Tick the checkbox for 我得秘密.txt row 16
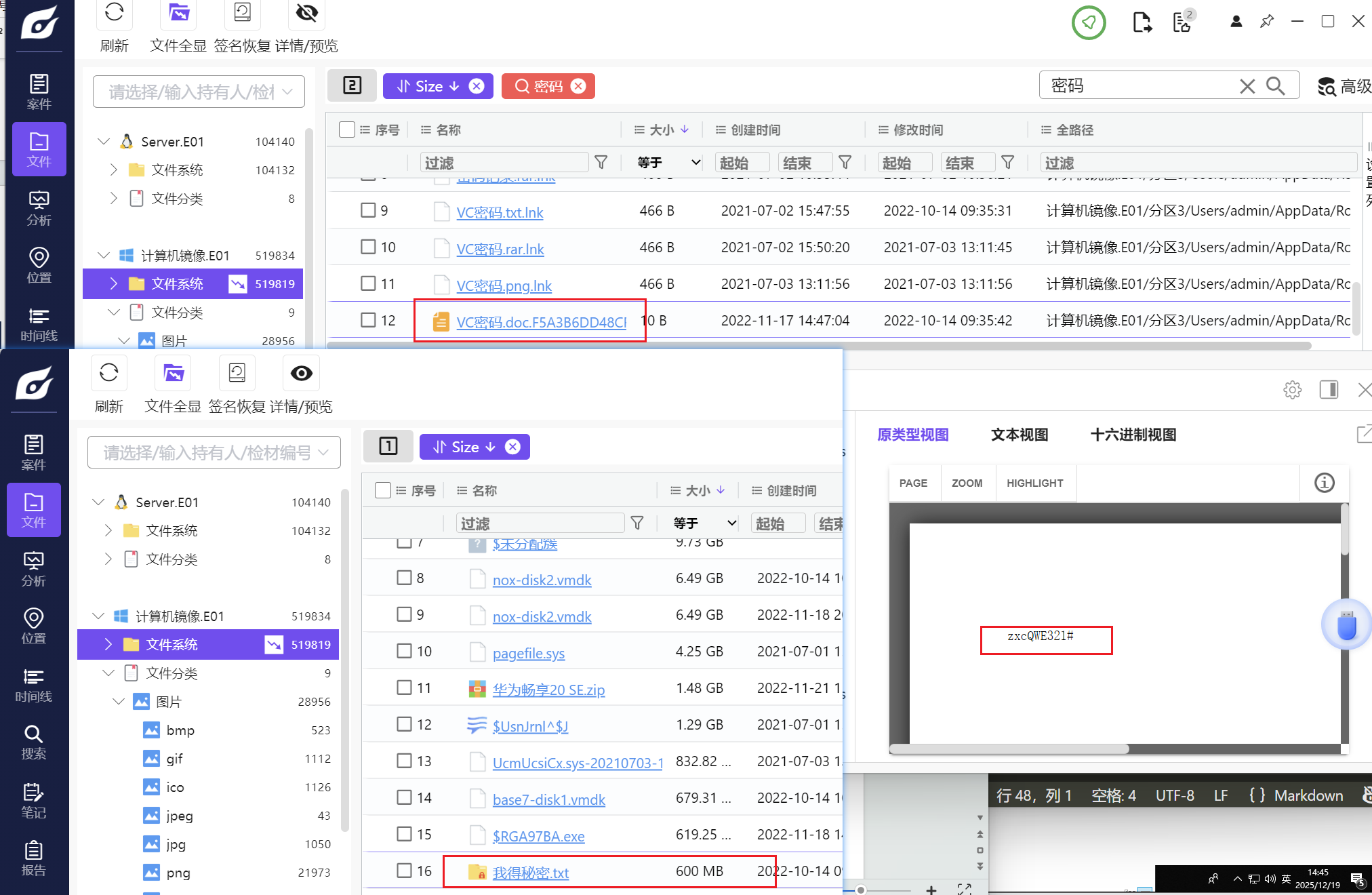 click(x=404, y=871)
